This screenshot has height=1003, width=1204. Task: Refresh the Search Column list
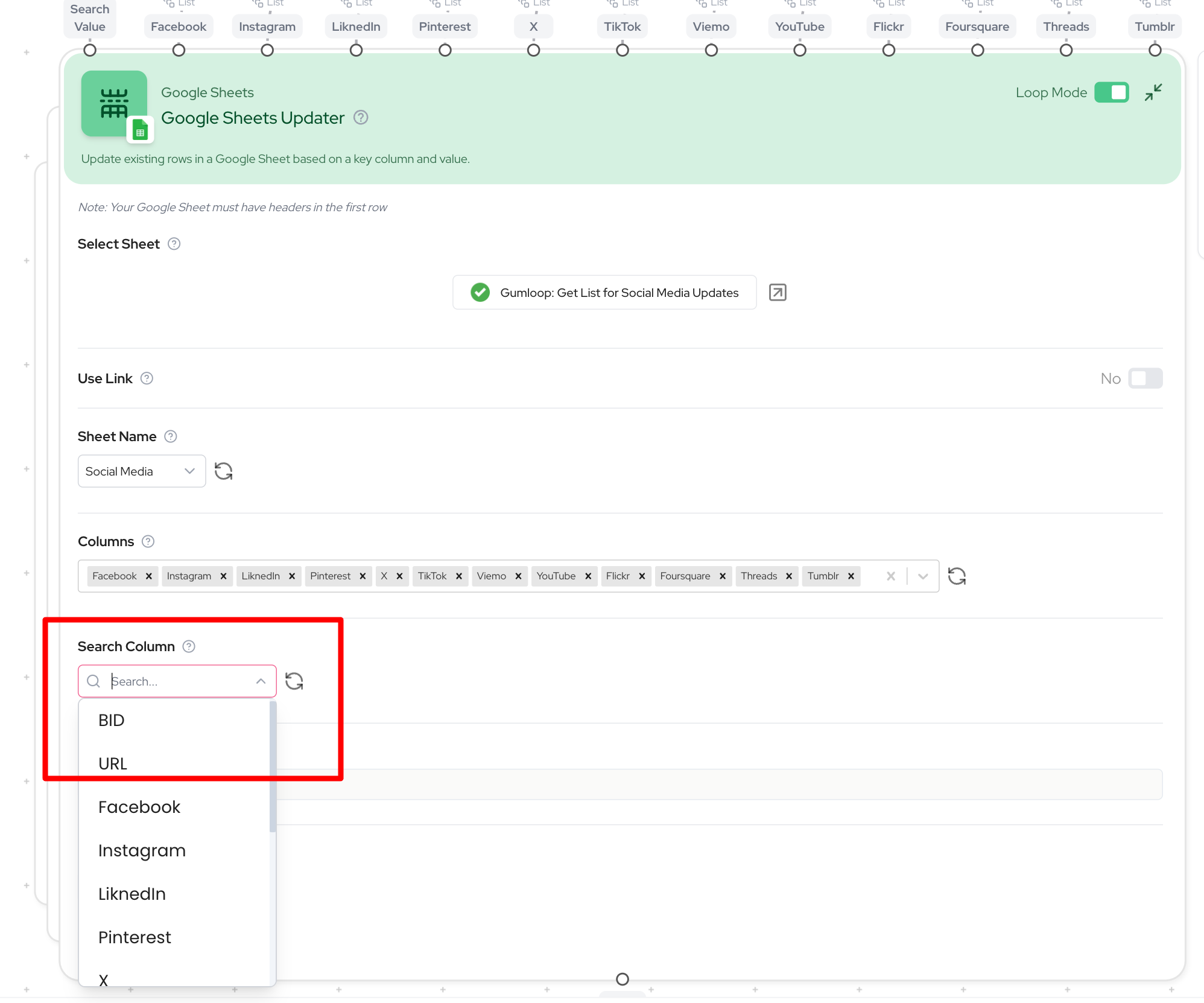(x=294, y=681)
